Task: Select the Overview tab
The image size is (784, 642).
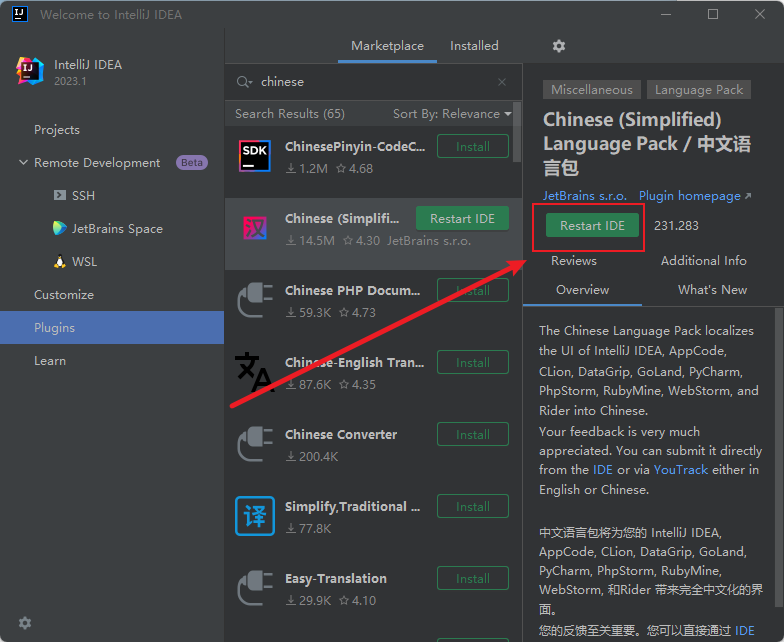Action: [582, 290]
